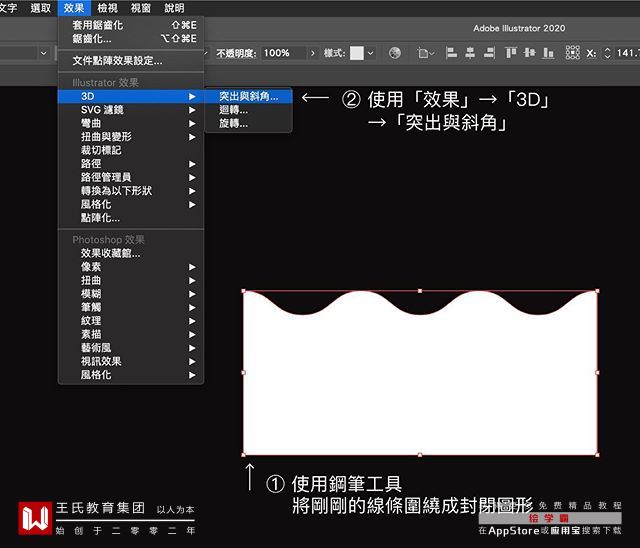Expand the 藝術風 submenu
This screenshot has height=548, width=640.
click(131, 348)
